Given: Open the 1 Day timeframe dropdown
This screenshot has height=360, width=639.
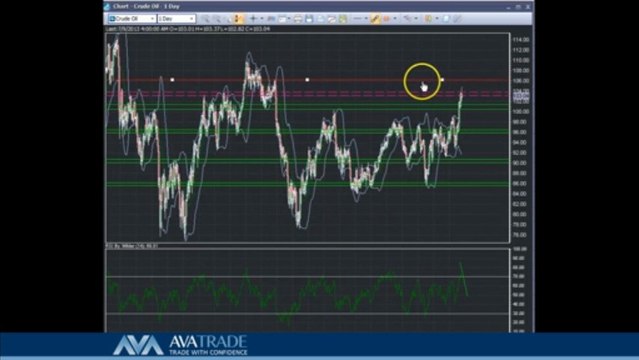Looking at the screenshot, I should click(x=176, y=19).
